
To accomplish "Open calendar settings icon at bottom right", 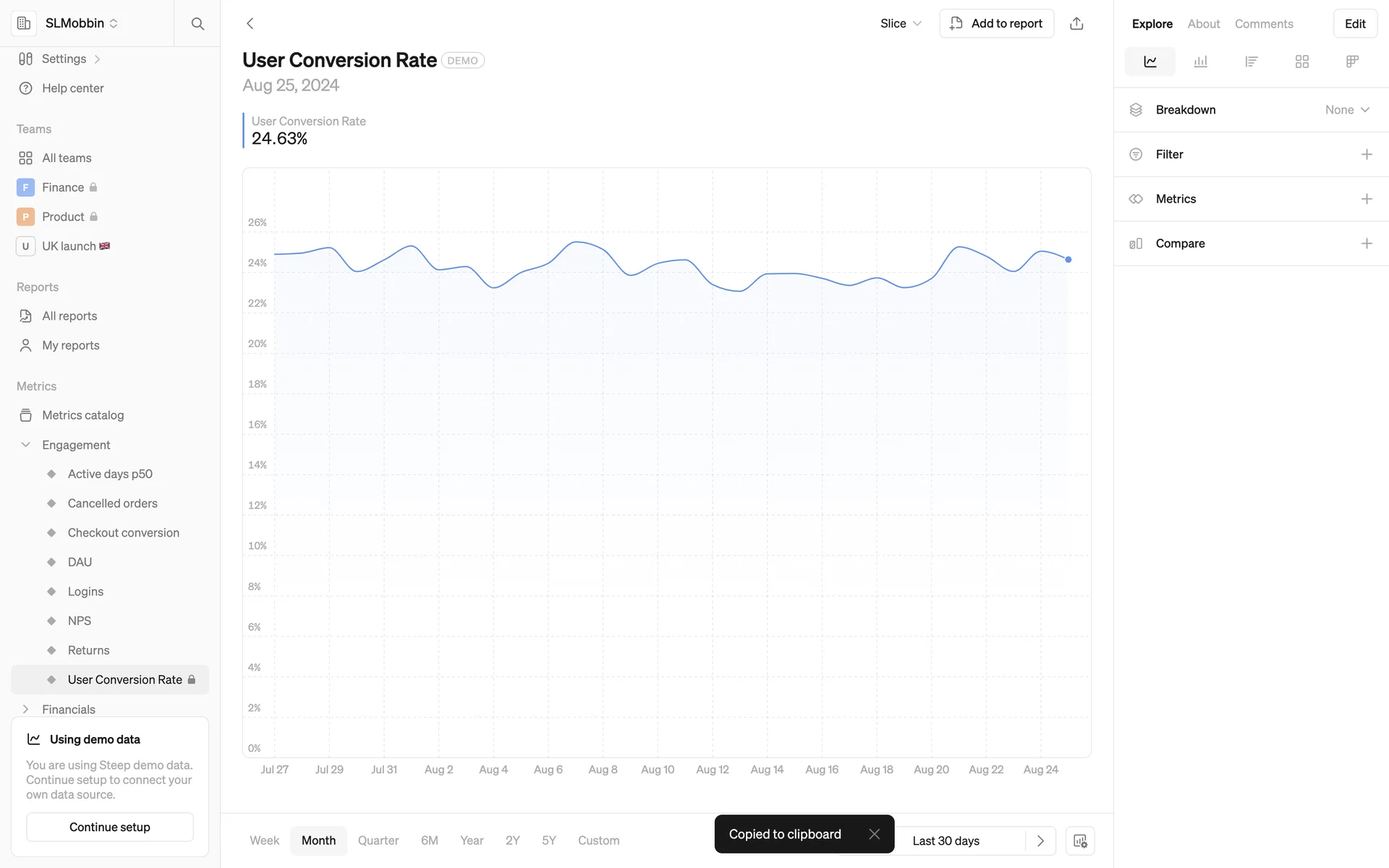I will (x=1080, y=841).
